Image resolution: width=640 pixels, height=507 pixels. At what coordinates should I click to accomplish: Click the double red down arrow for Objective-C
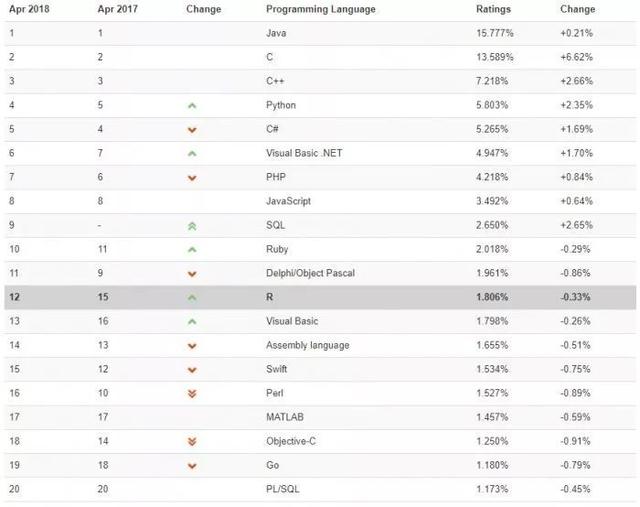pyautogui.click(x=192, y=441)
